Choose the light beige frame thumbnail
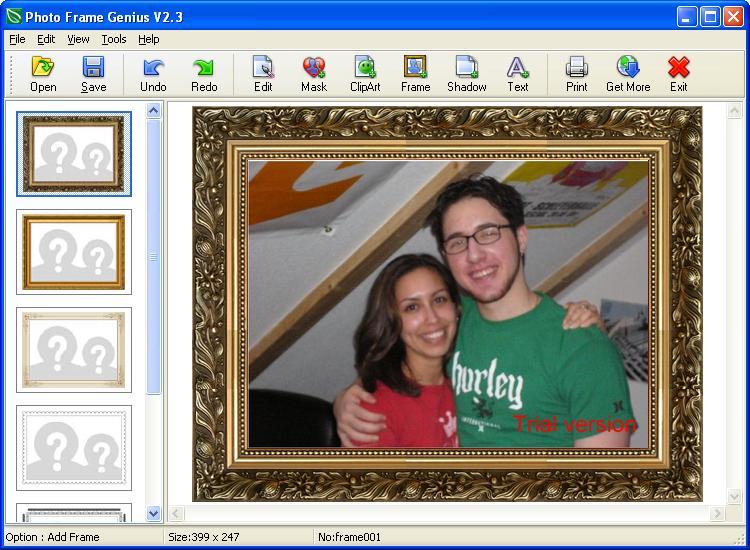750x550 pixels. click(74, 350)
